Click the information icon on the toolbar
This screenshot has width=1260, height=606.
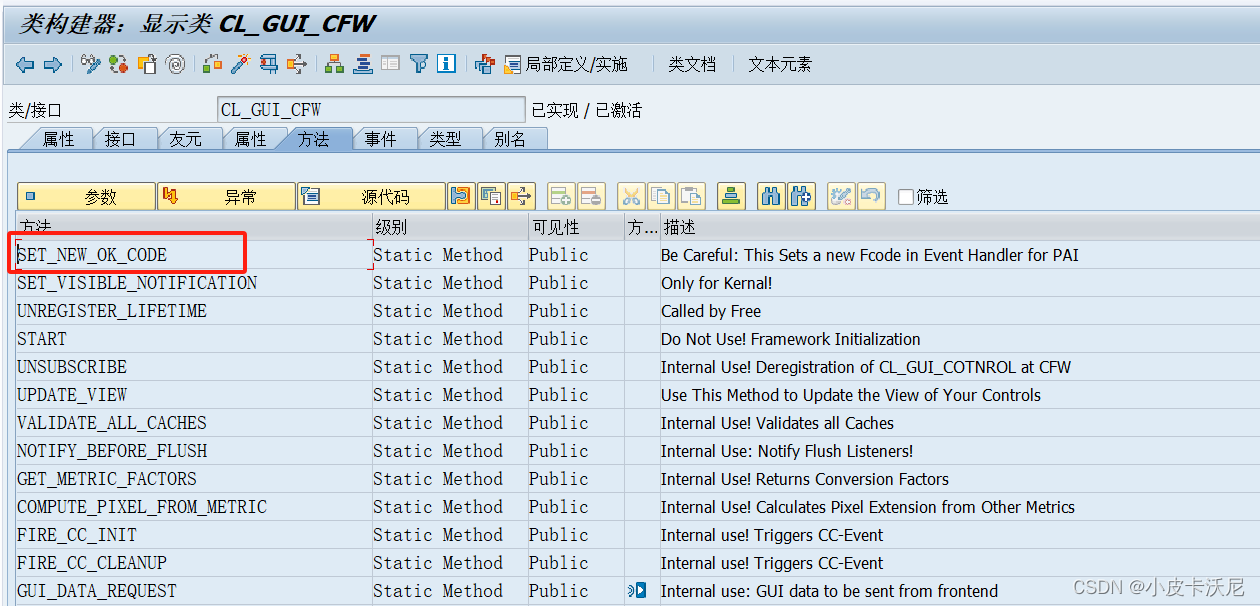point(444,63)
